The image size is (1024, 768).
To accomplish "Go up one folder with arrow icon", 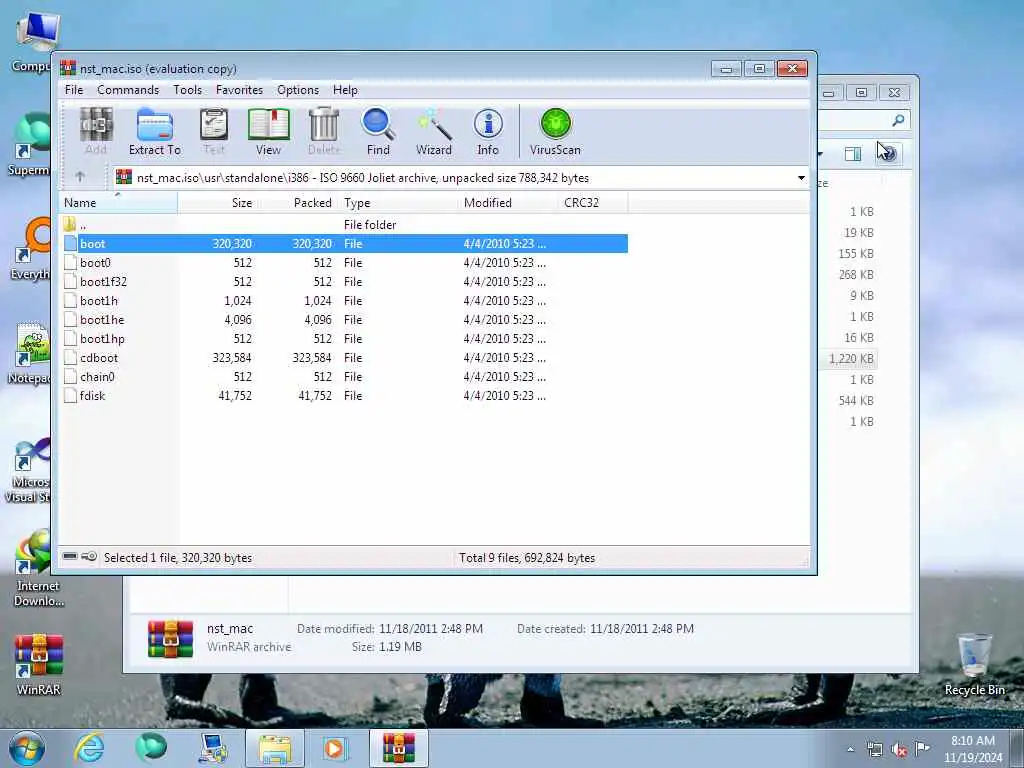I will tap(80, 176).
